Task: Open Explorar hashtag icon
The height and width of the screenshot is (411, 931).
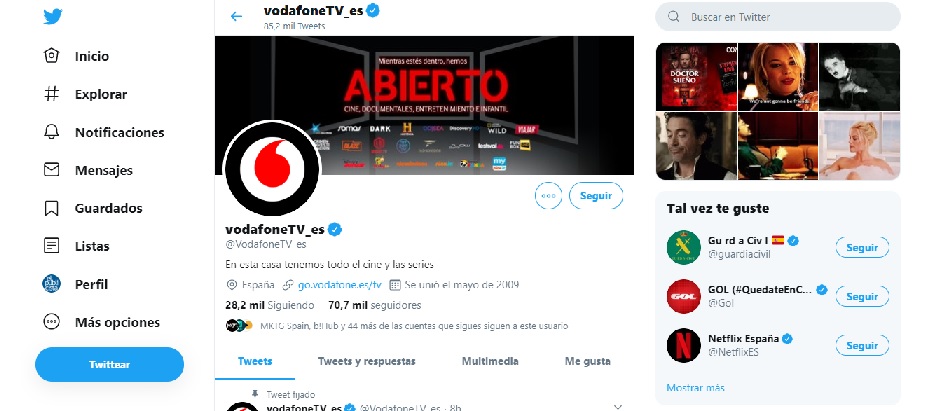Action: pyautogui.click(x=52, y=94)
